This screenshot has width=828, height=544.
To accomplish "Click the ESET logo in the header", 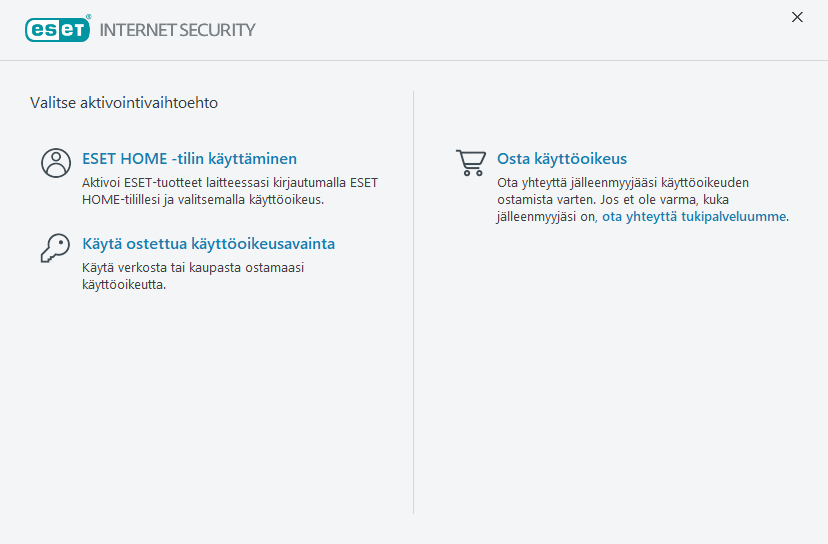I will click(57, 29).
